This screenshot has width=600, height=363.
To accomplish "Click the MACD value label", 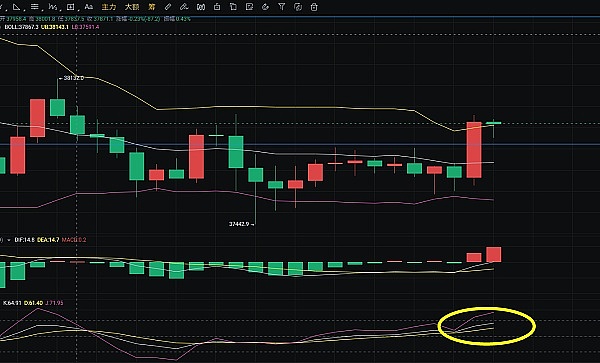I will 74,240.
